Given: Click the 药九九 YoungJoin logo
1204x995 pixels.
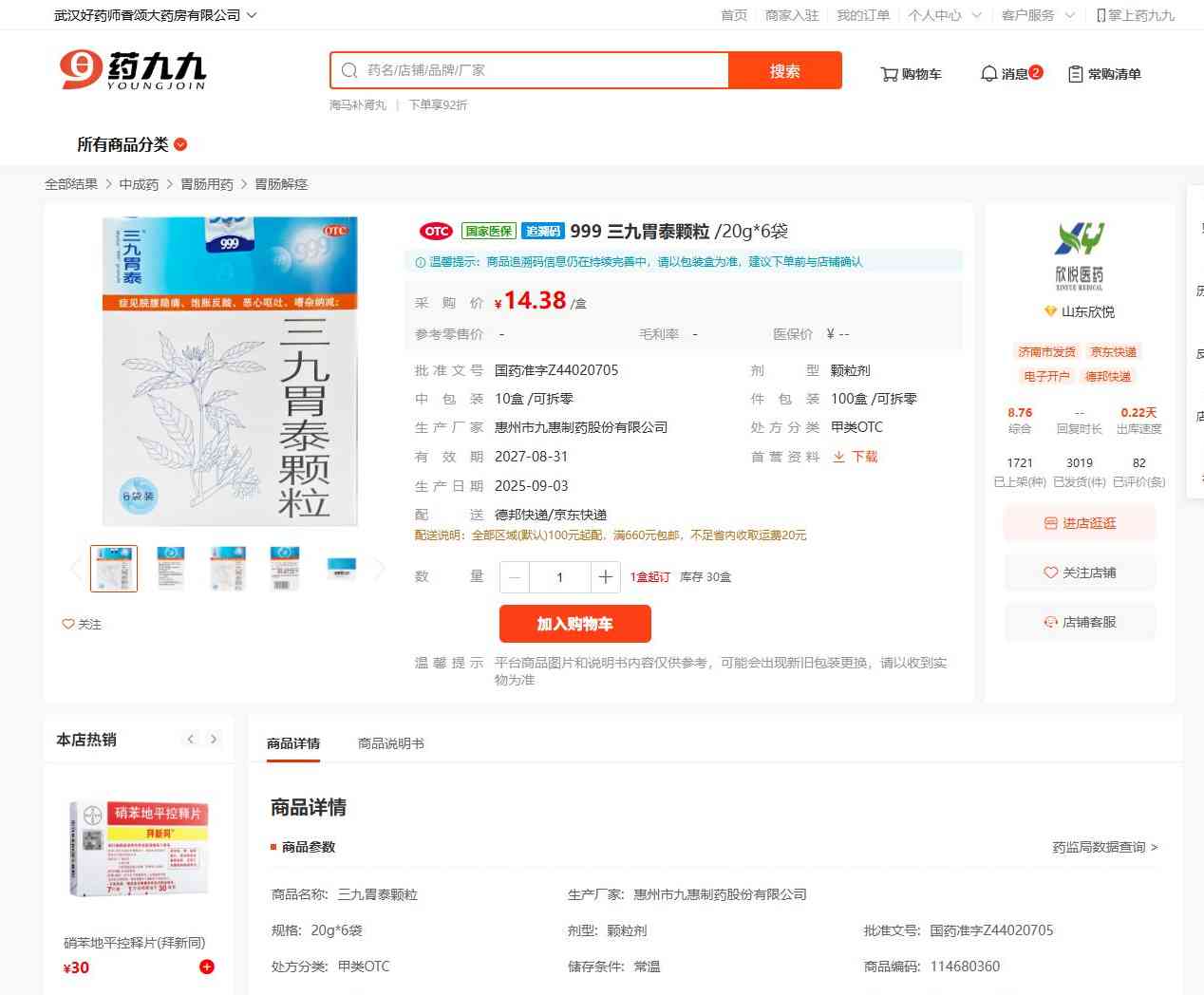Looking at the screenshot, I should click(x=133, y=70).
